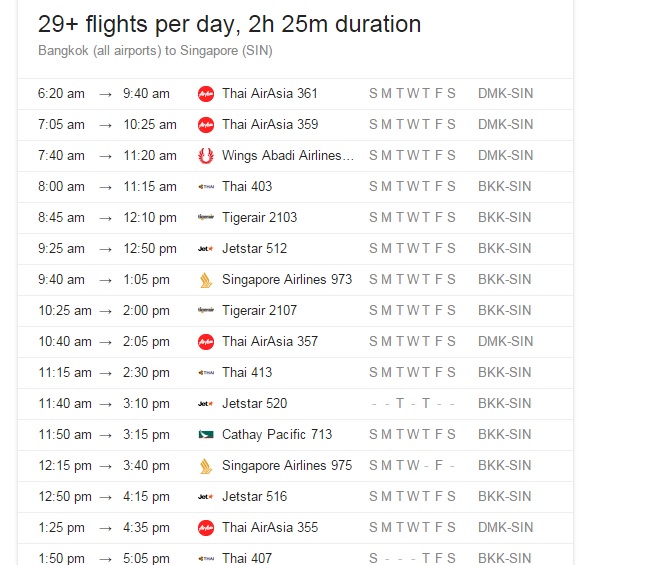Click the Bangkok to Singapore (SIN) subtitle
Viewport: 654px width, 565px height.
pos(155,50)
